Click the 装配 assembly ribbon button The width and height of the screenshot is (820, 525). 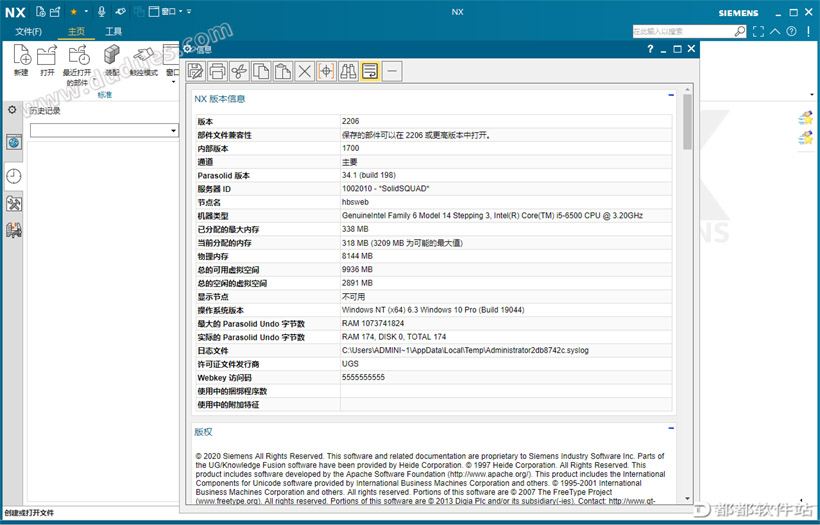coord(111,61)
